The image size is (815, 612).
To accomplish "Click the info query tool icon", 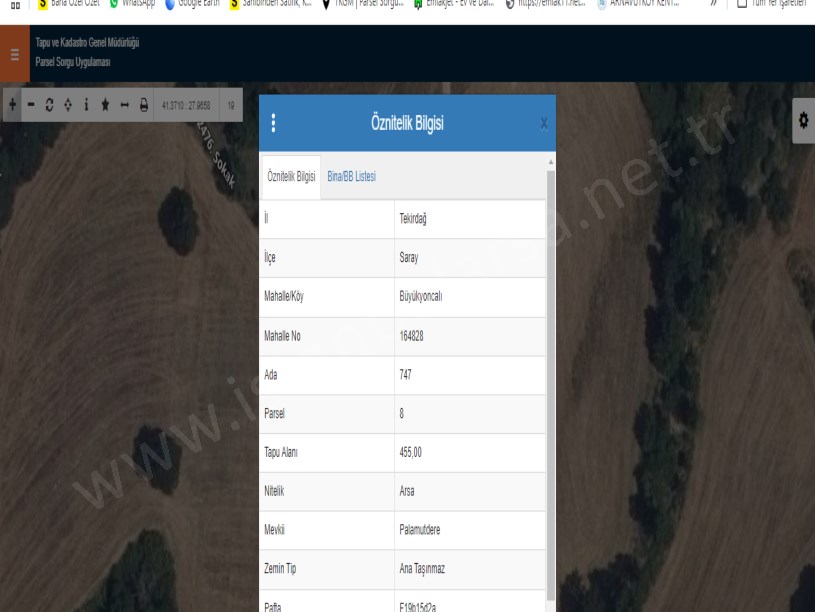I will click(x=87, y=104).
